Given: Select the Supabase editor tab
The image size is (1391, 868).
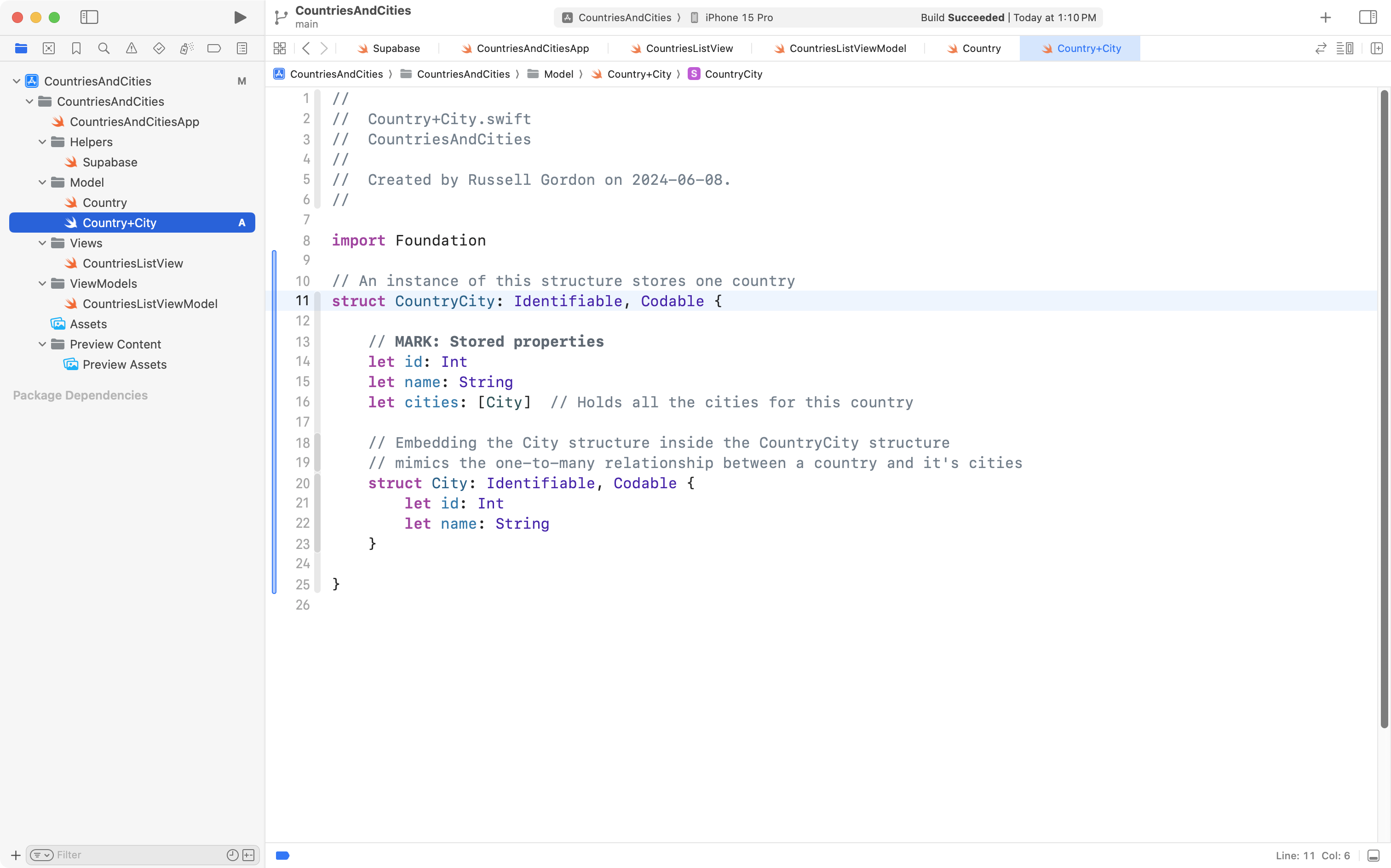Looking at the screenshot, I should tap(395, 48).
